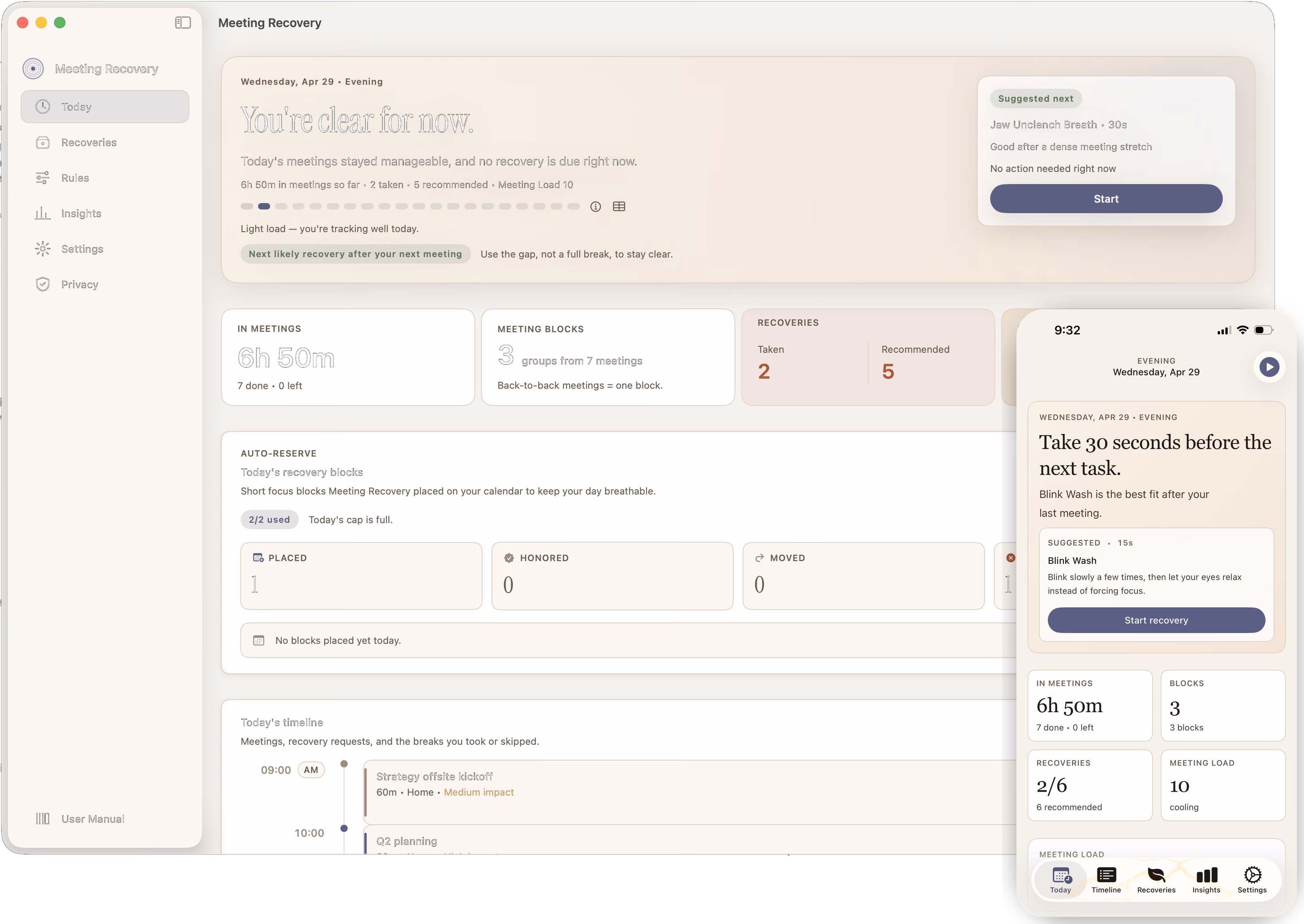This screenshot has width=1304, height=924.
Task: Click the 09:00 timeline dot
Action: tap(344, 764)
